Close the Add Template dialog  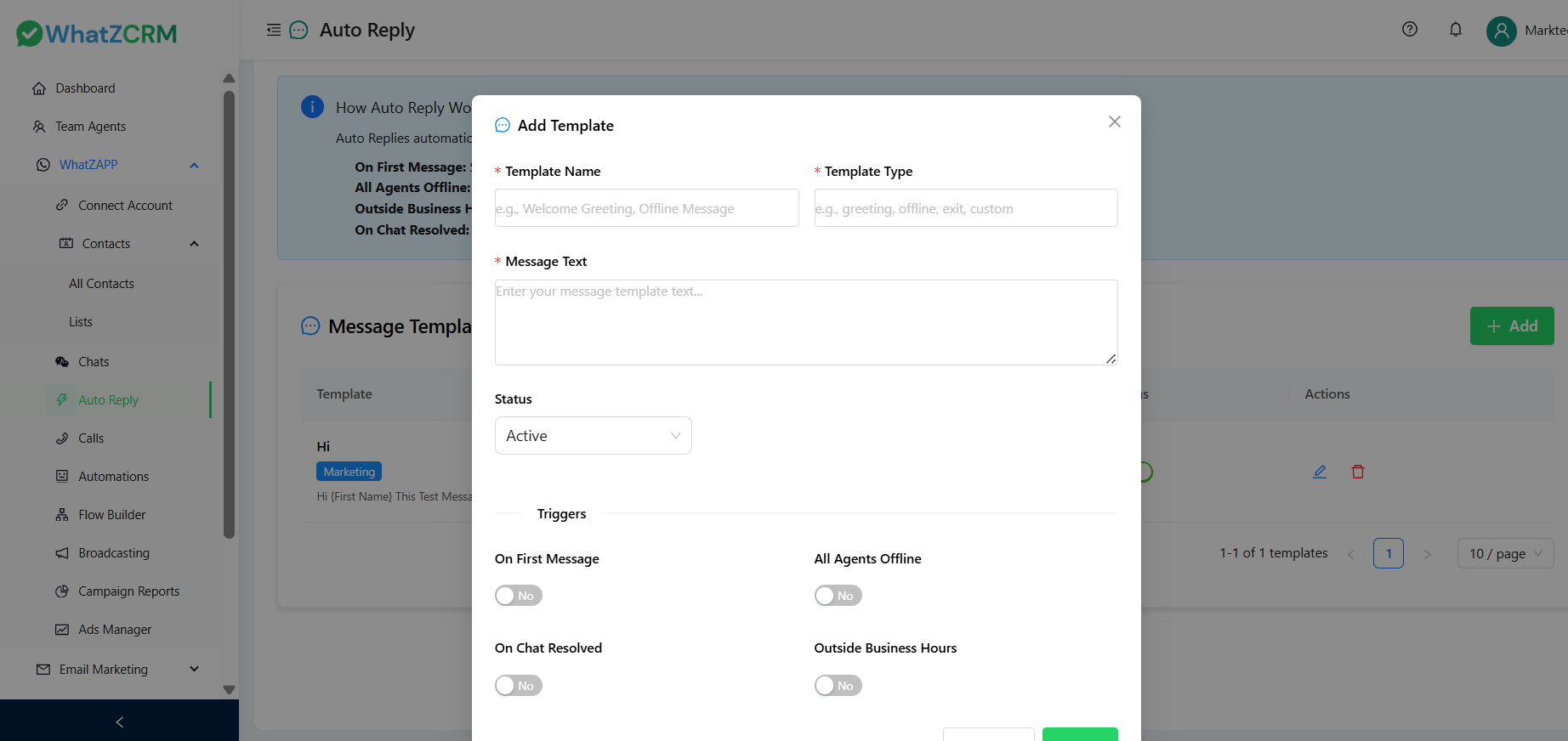[x=1114, y=122]
